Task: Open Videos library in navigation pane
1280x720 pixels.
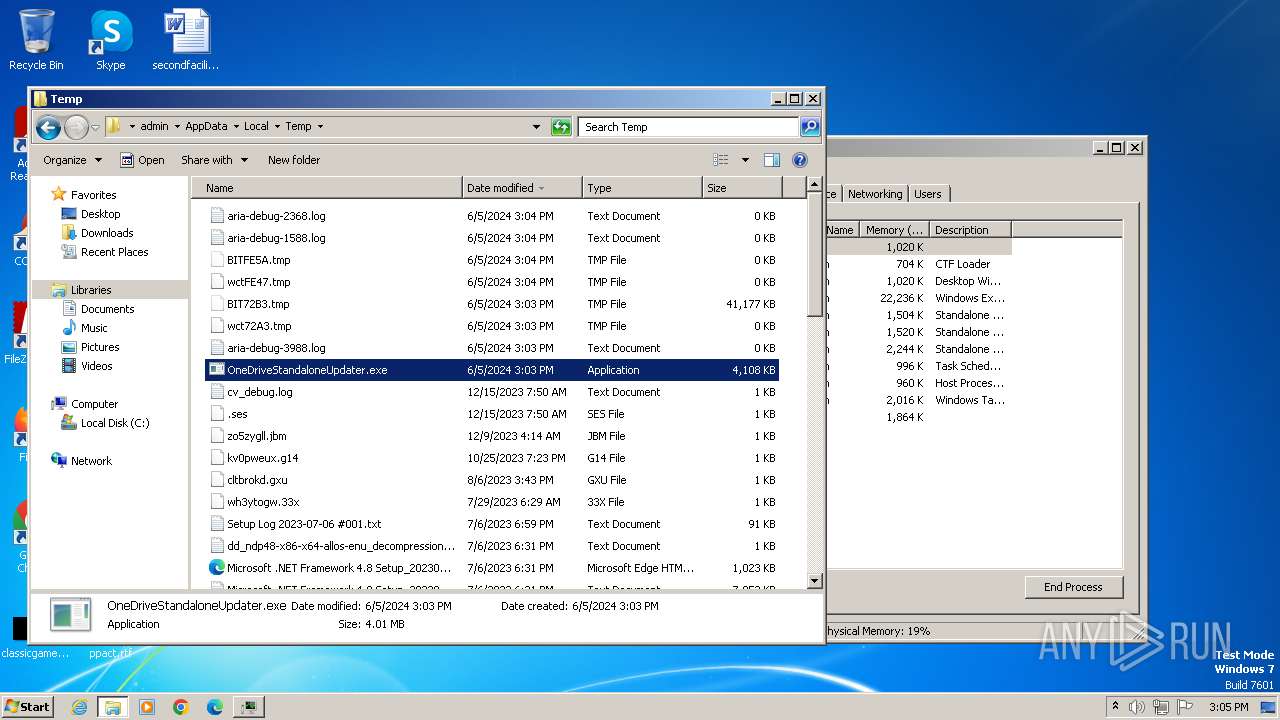Action: click(96, 366)
